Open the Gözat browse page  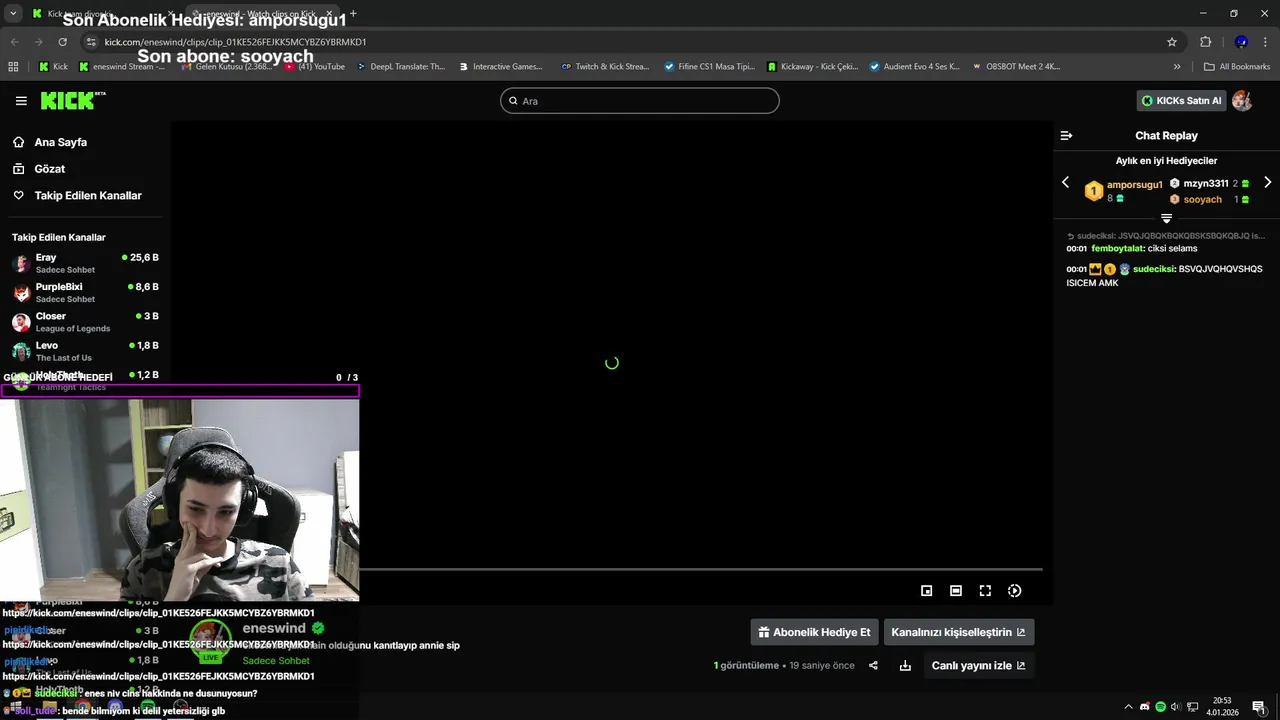click(49, 169)
